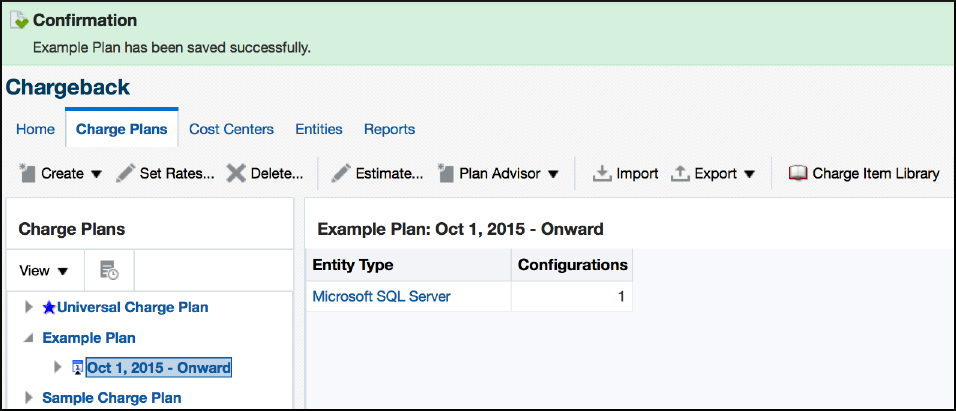Click the calendar clock icon beside View
956x411 pixels.
point(110,270)
